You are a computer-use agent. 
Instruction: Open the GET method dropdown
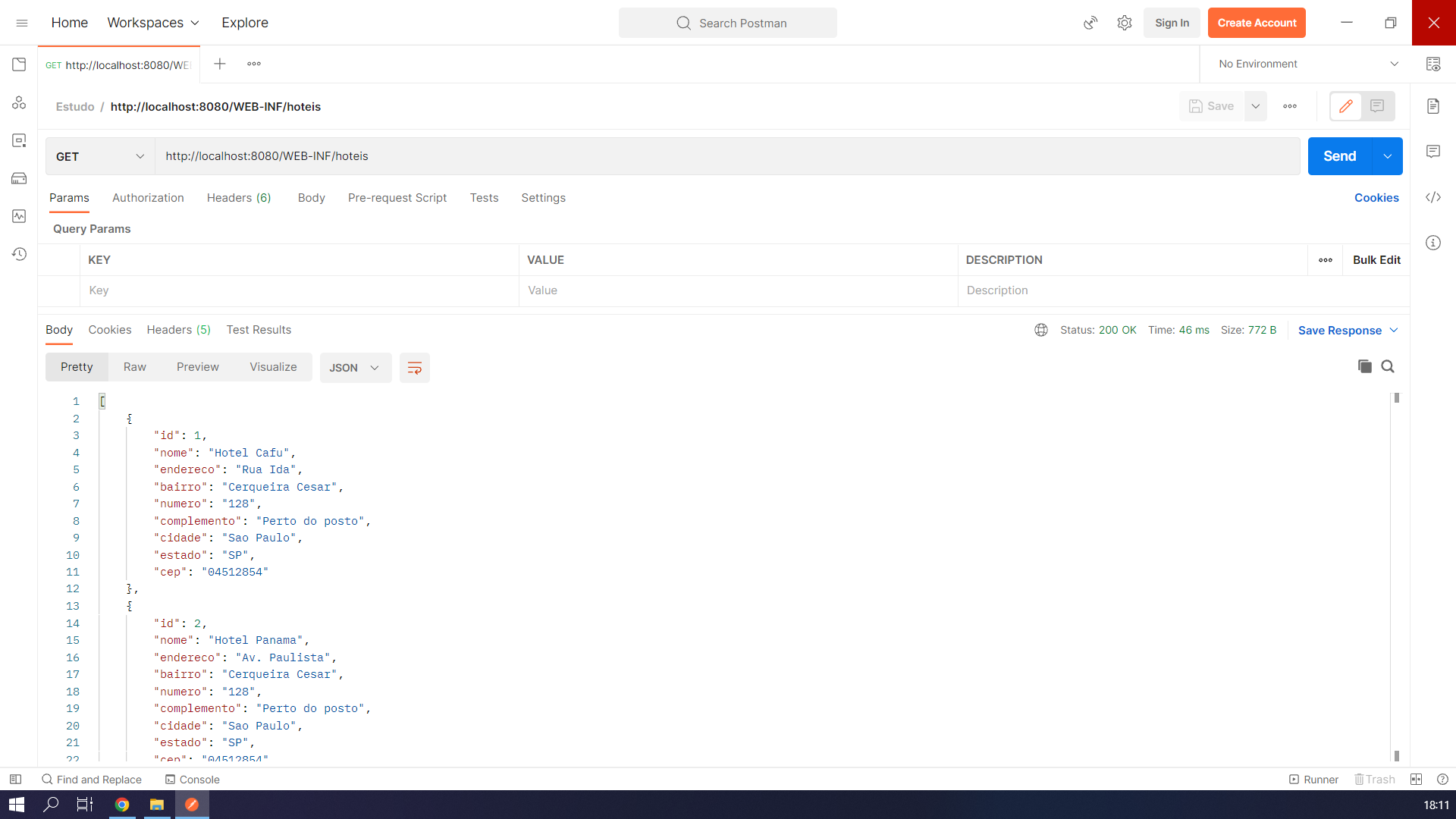(x=140, y=156)
